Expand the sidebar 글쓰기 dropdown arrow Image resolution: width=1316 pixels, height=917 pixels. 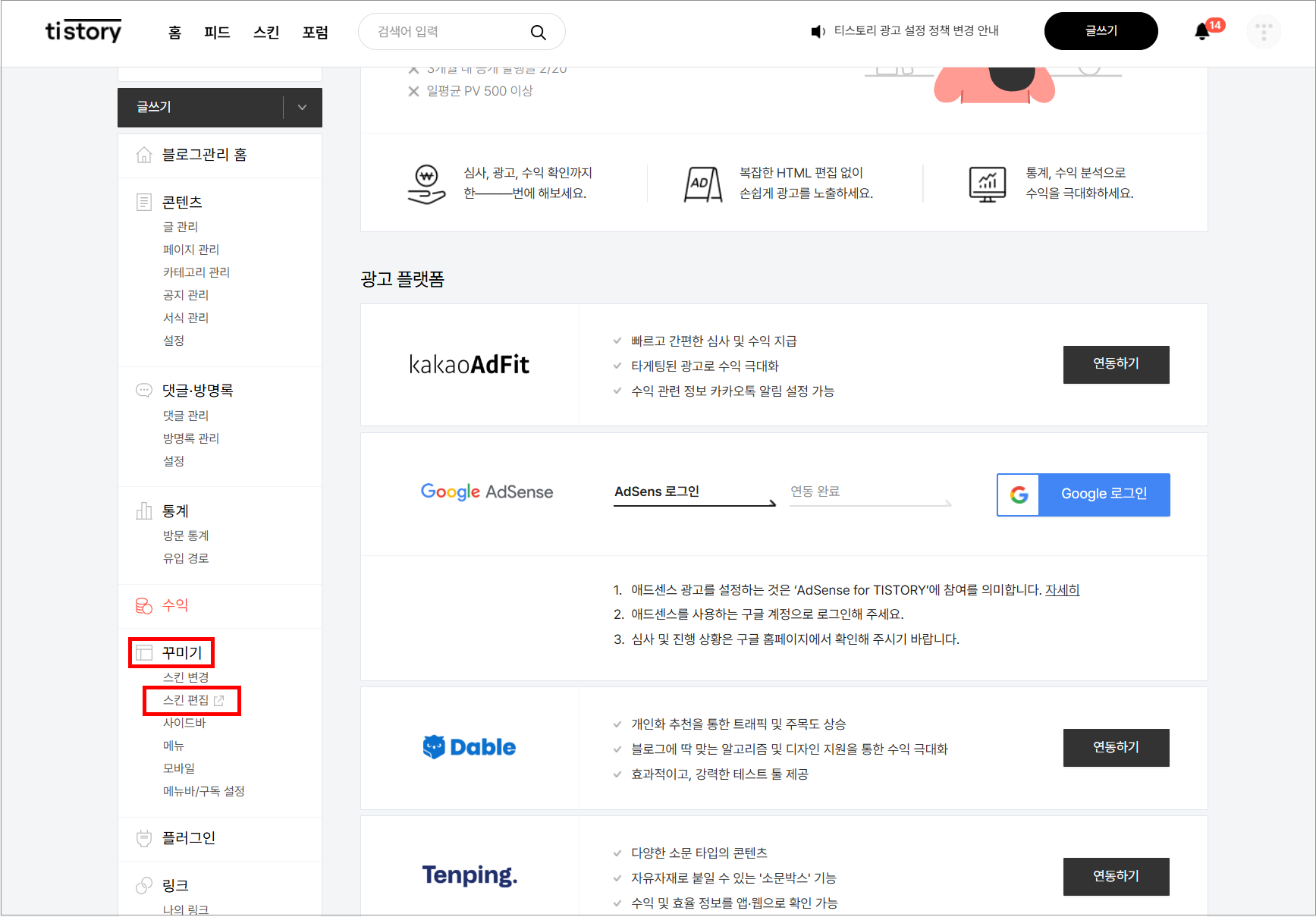pos(302,107)
